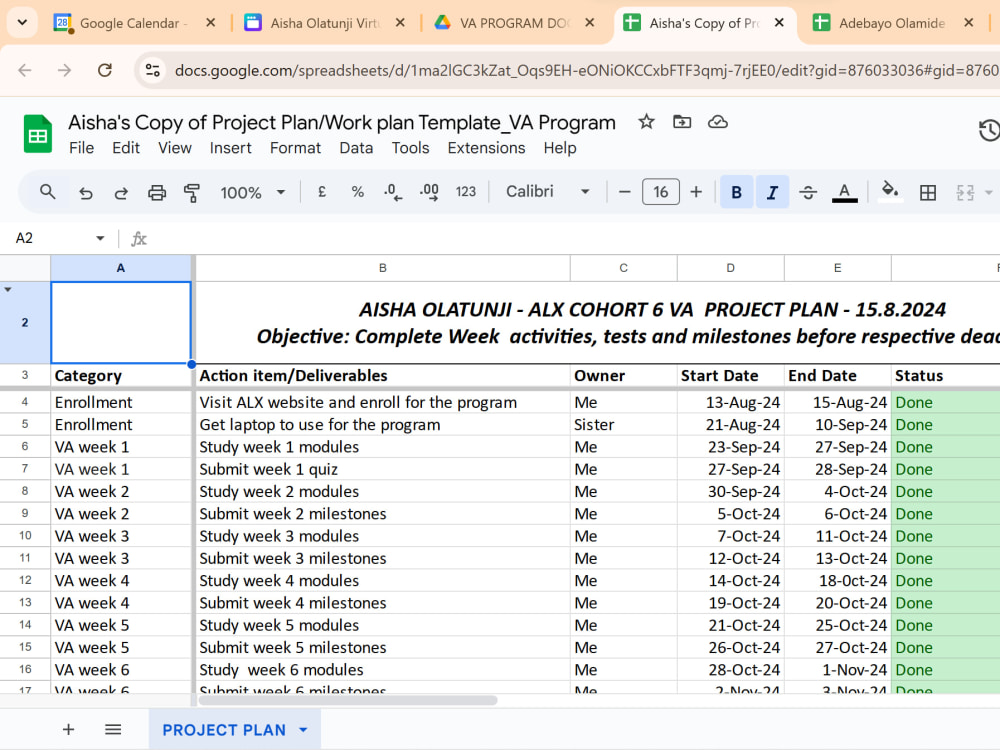Increase font size with plus
The width and height of the screenshot is (1000, 750).
[696, 192]
